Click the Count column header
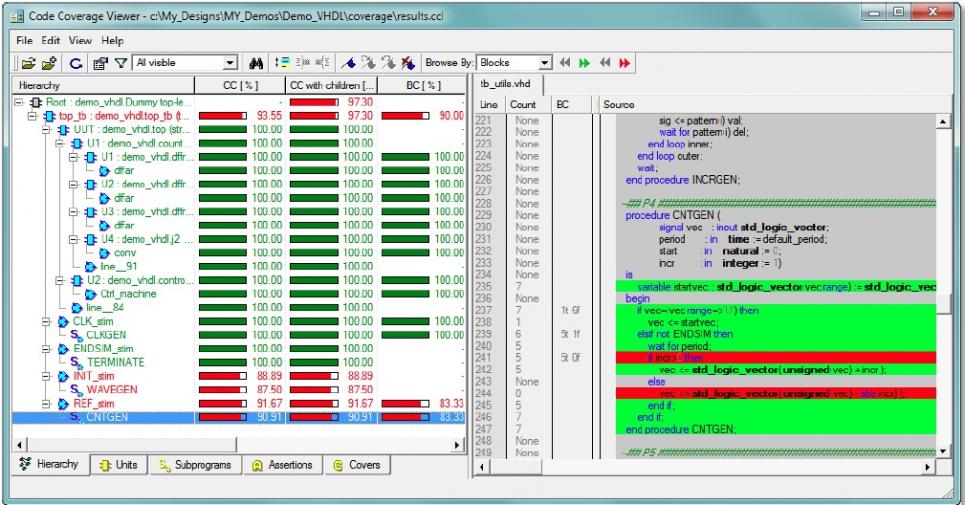 [x=527, y=105]
